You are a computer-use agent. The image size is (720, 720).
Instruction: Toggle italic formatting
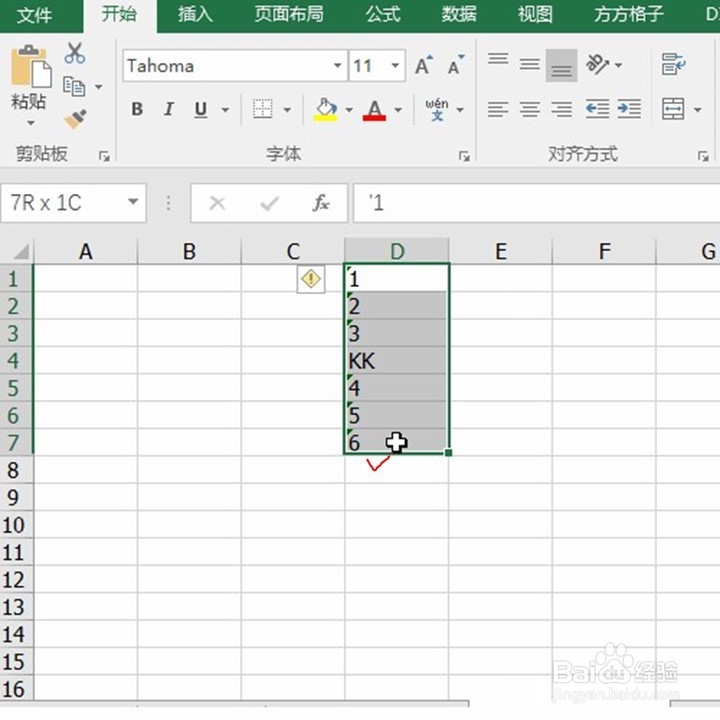pyautogui.click(x=169, y=109)
